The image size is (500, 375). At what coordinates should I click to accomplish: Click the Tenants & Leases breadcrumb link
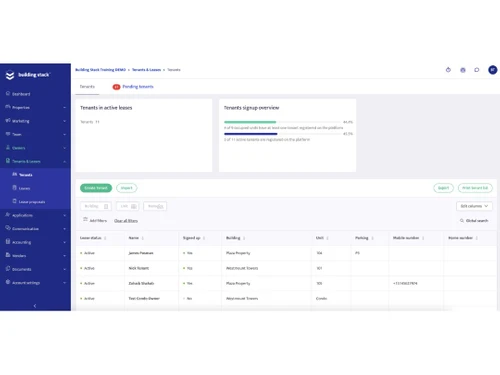tap(146, 70)
